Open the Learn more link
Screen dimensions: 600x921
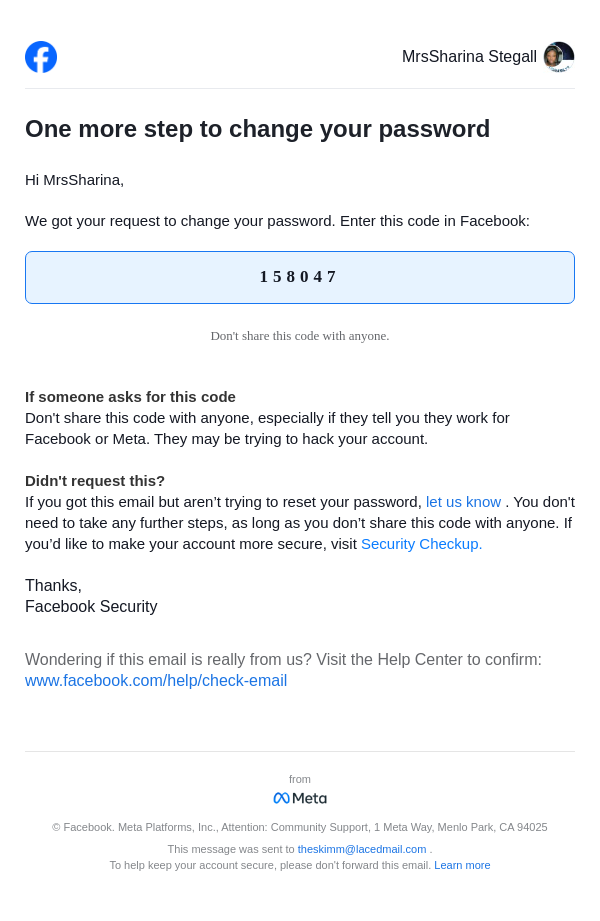(x=462, y=865)
